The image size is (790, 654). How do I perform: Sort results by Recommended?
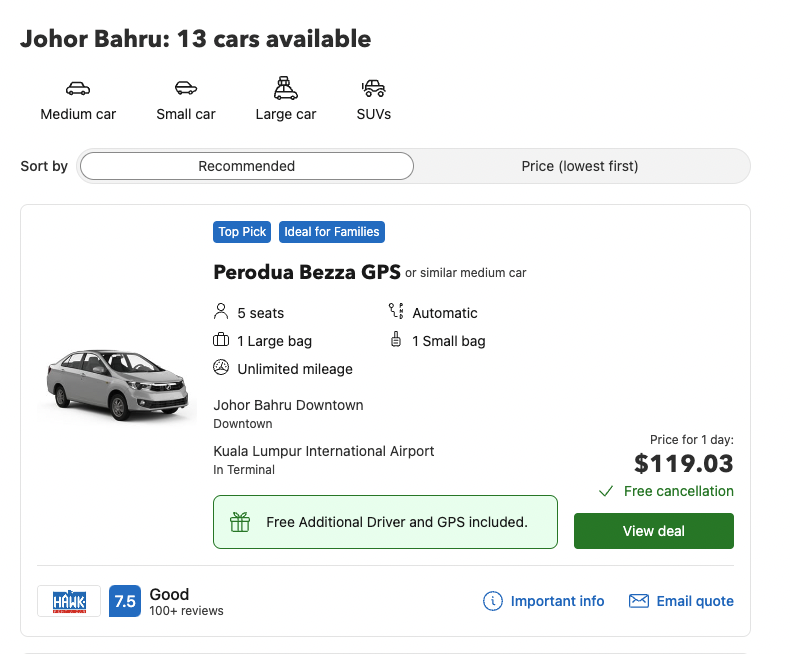(x=246, y=166)
